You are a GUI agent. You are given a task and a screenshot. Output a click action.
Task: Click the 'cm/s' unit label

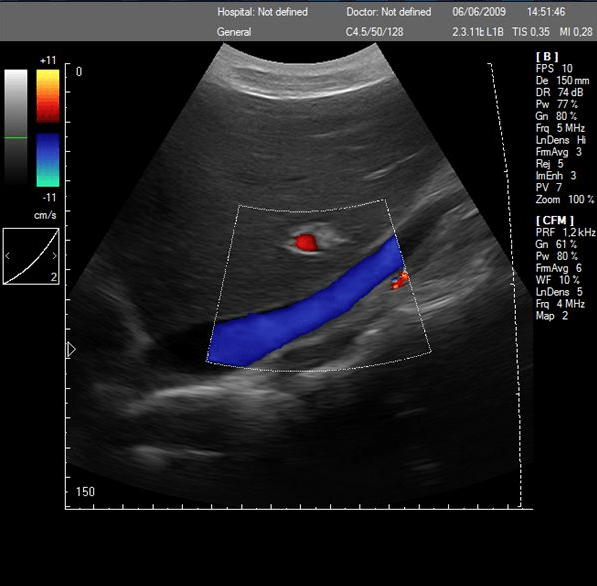pyautogui.click(x=45, y=215)
